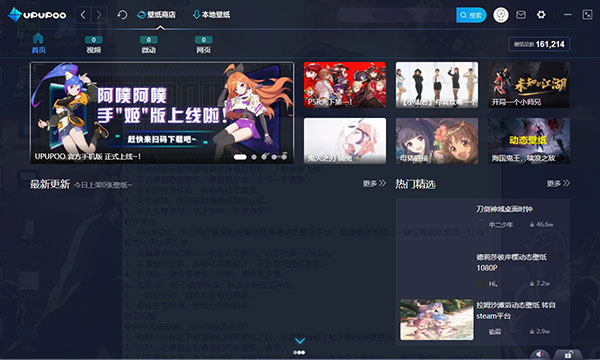This screenshot has height=360, width=600.
Task: Expand the page with bottom down chevron
Action: pos(300,340)
